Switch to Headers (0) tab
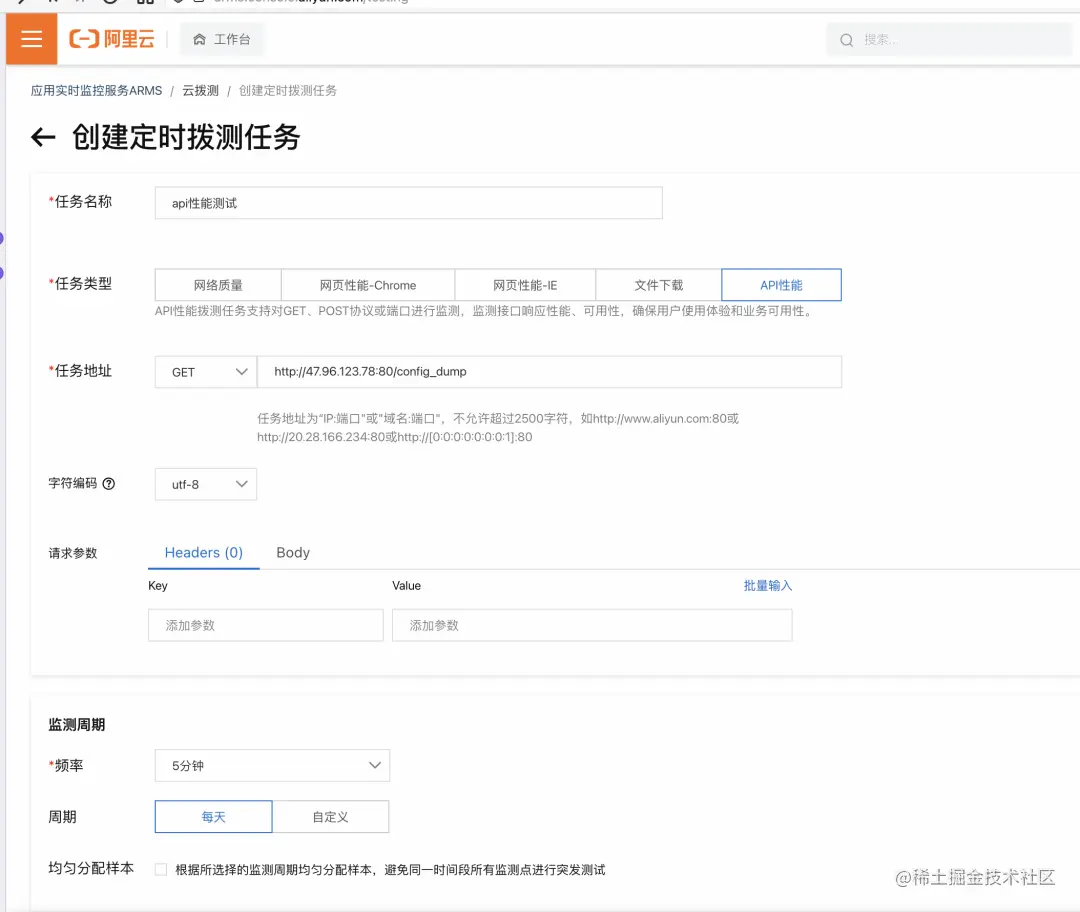 204,552
